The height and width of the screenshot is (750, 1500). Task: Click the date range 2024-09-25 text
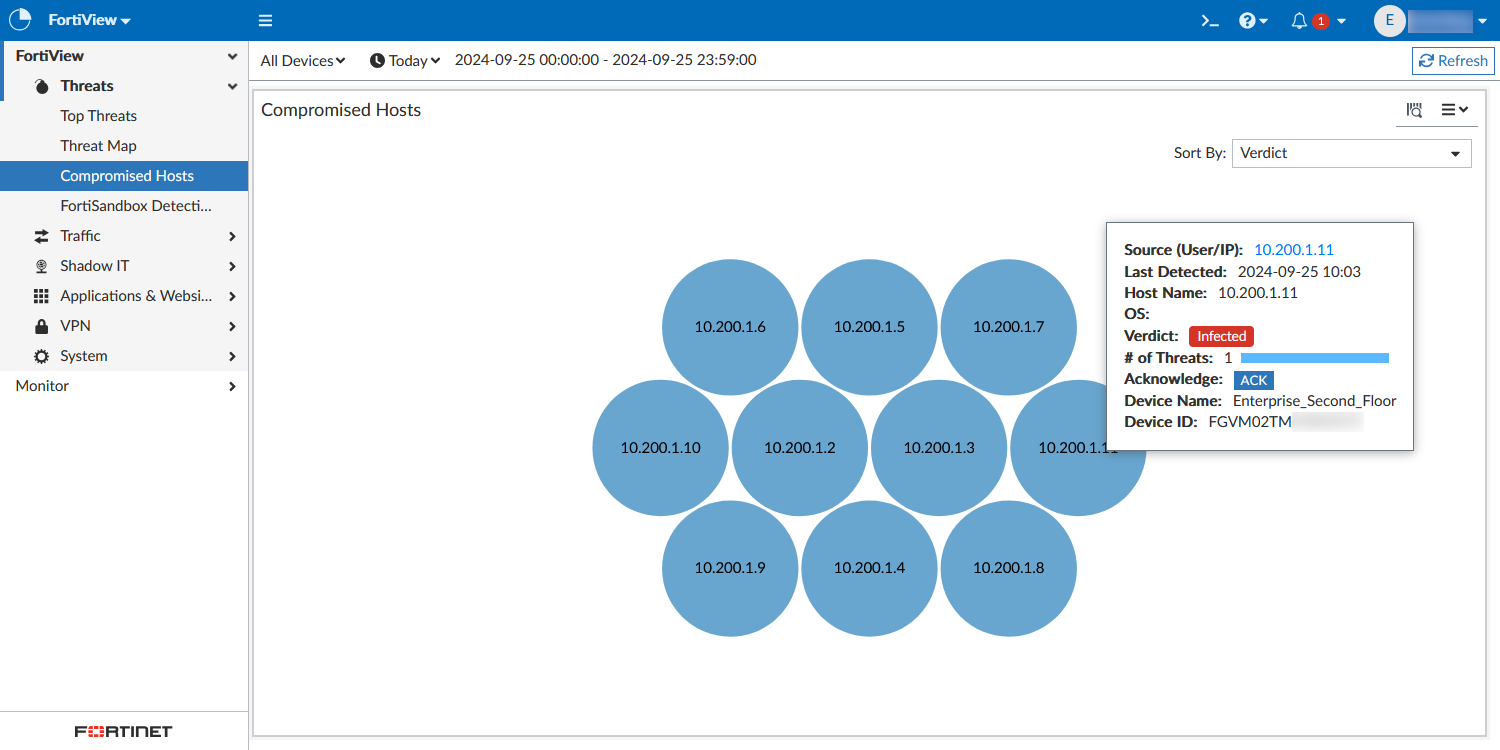tap(605, 60)
